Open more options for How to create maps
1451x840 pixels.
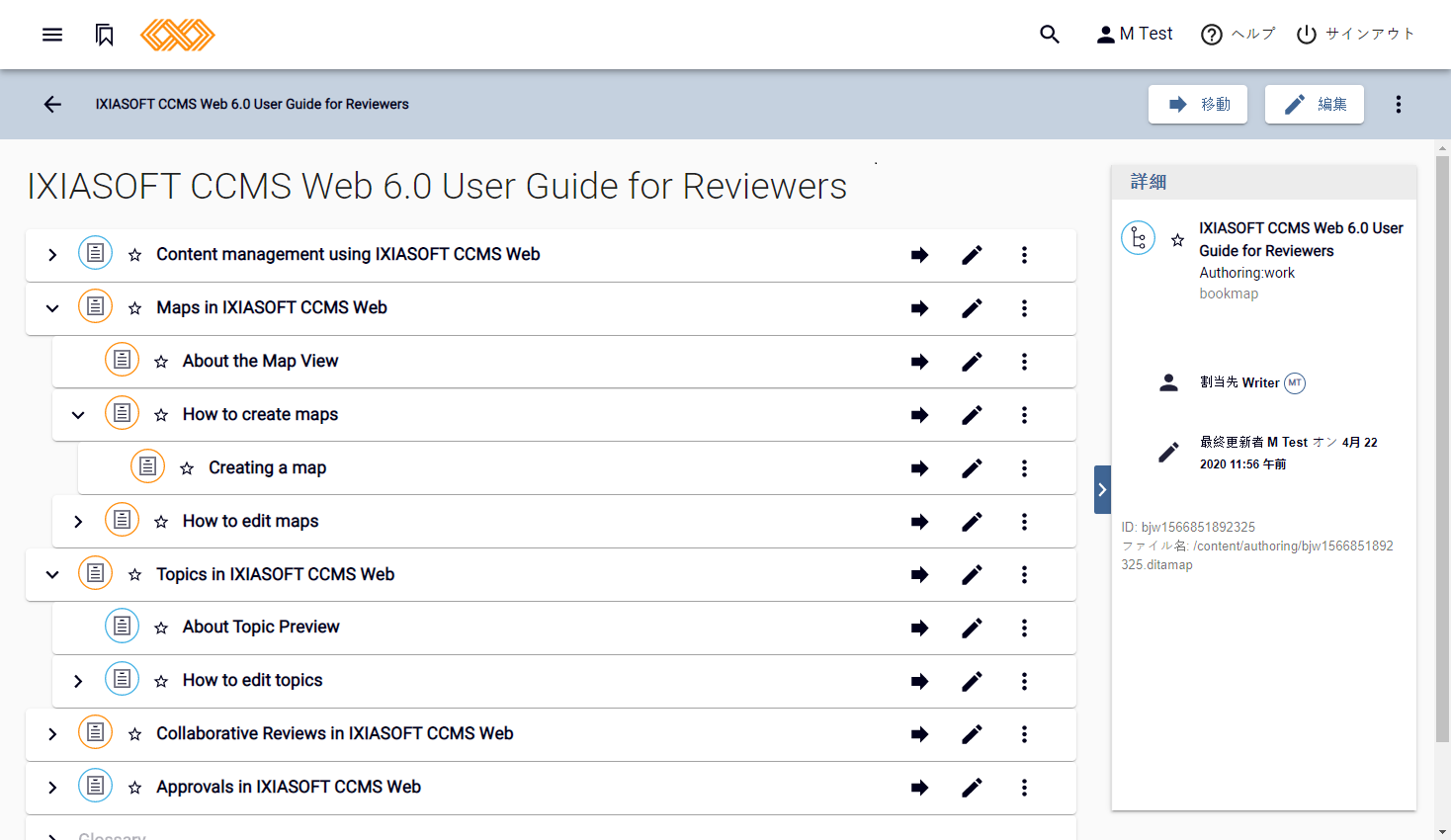tap(1024, 415)
